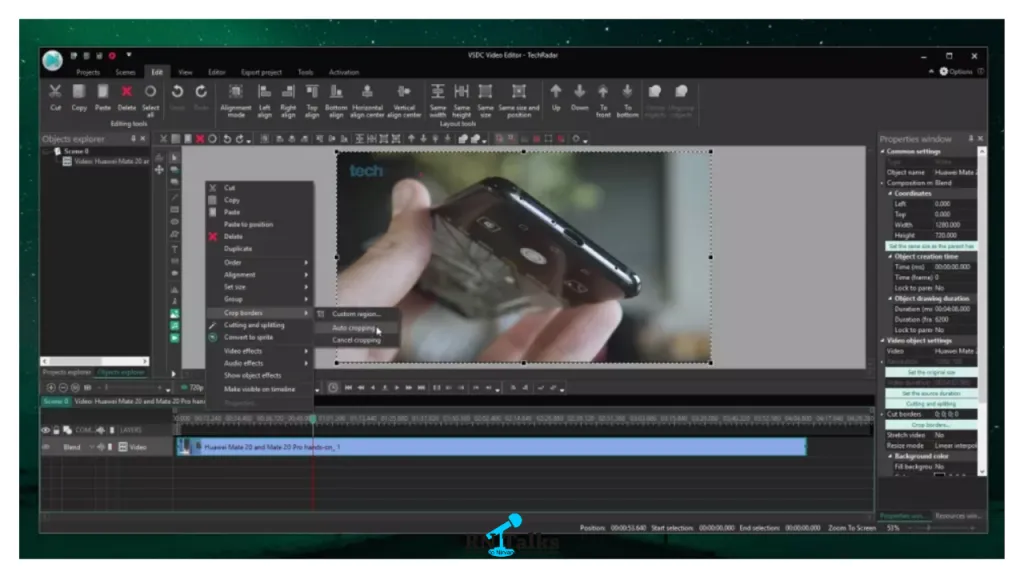Apply Right align tool

[x=288, y=91]
